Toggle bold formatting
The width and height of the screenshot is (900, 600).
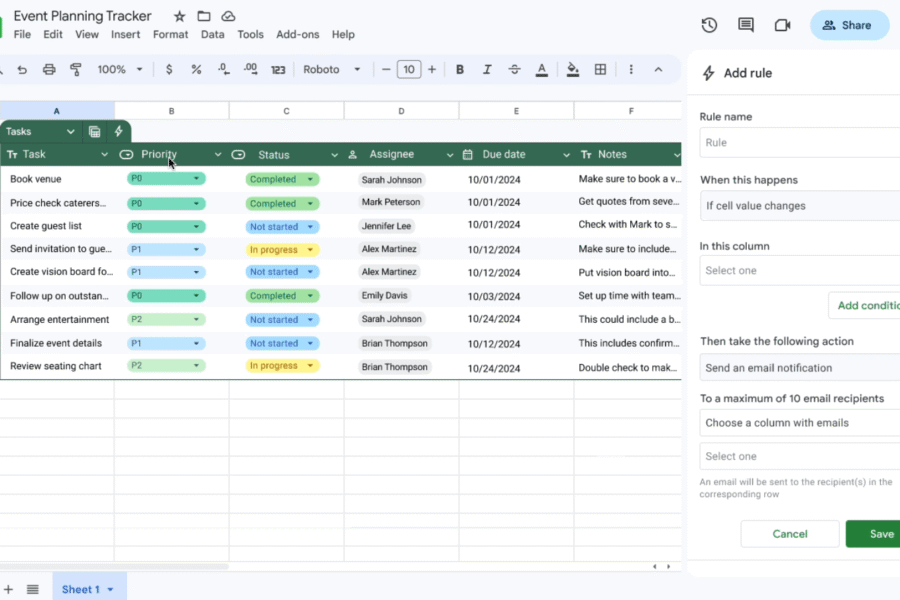[460, 69]
